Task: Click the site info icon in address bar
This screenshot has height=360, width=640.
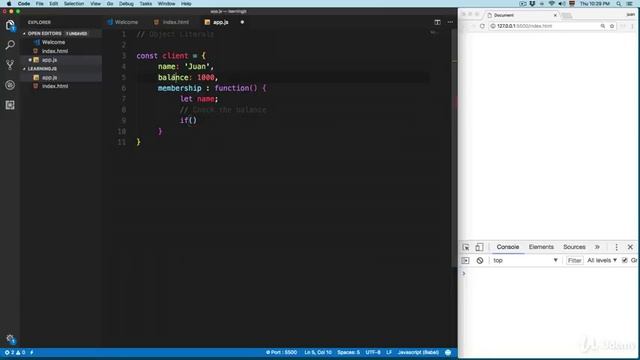Action: pyautogui.click(x=493, y=26)
